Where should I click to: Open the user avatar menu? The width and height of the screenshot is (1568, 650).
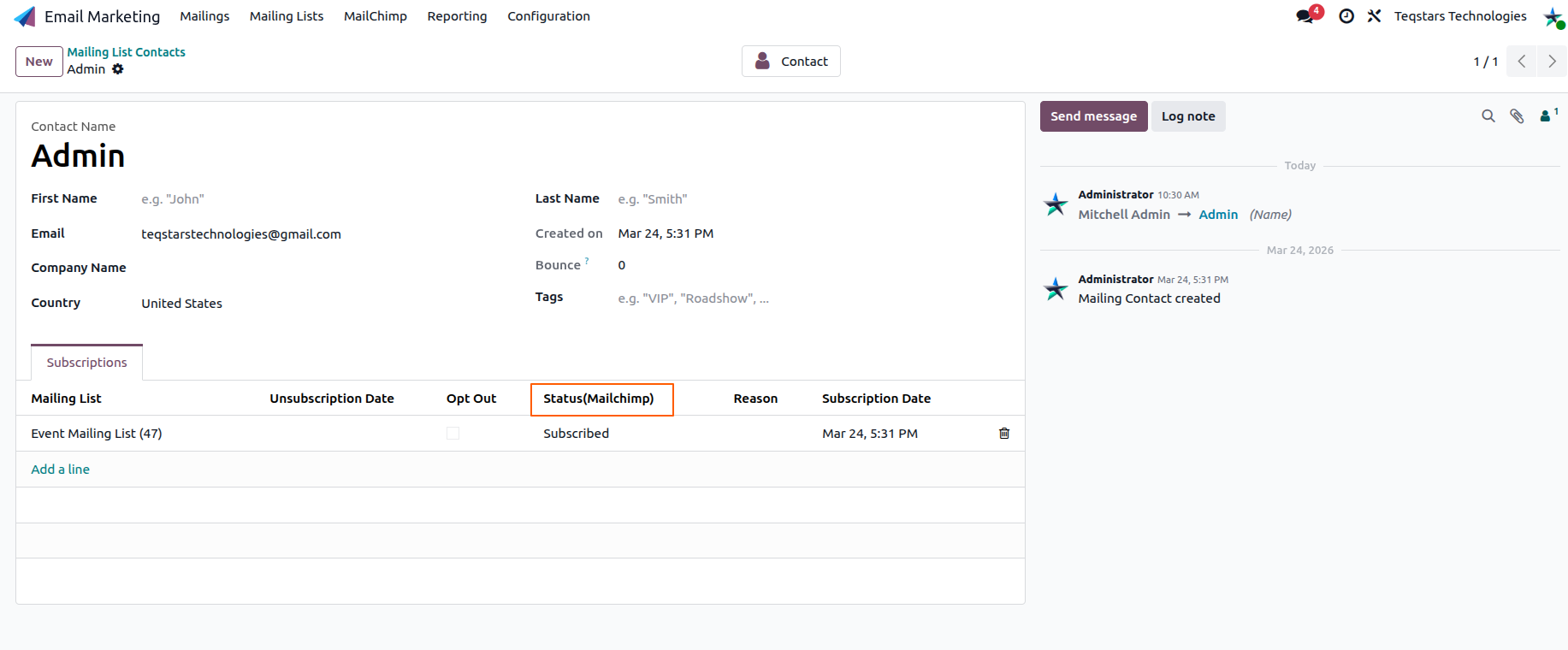1553,17
